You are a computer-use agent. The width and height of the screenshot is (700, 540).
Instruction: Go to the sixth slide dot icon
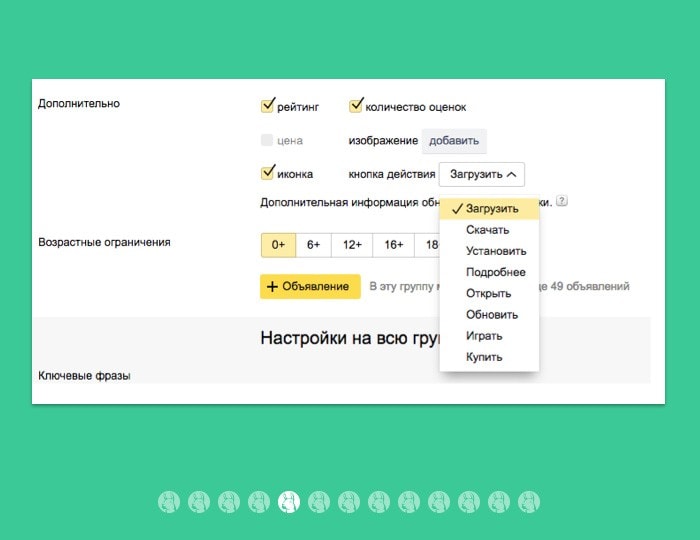319,502
